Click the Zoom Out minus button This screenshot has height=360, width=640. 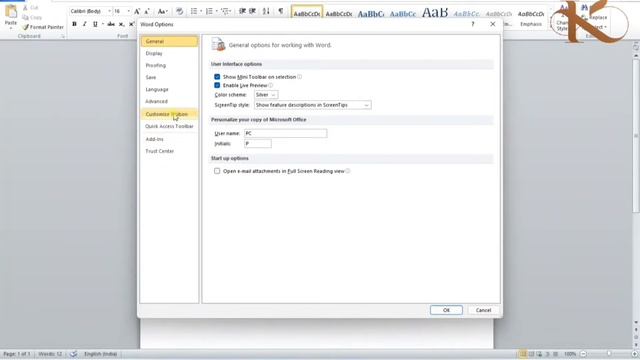tap(584, 354)
